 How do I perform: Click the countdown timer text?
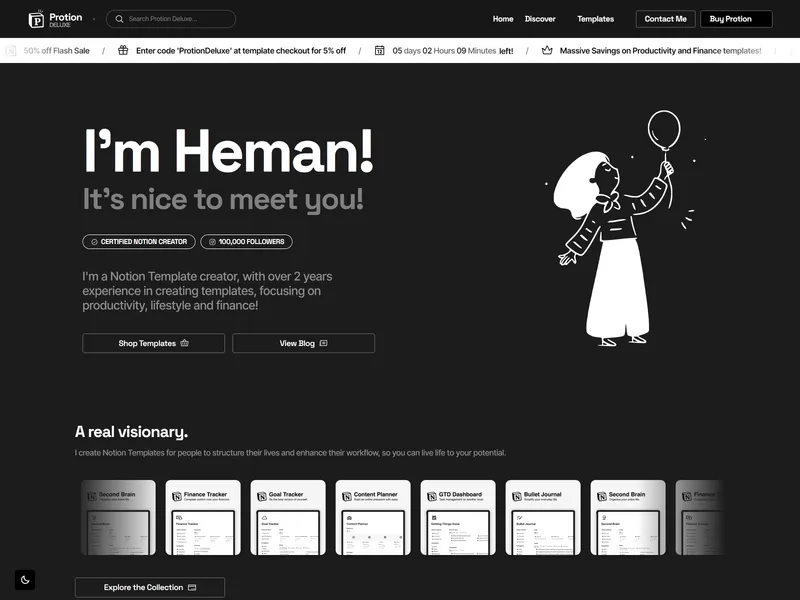453,51
